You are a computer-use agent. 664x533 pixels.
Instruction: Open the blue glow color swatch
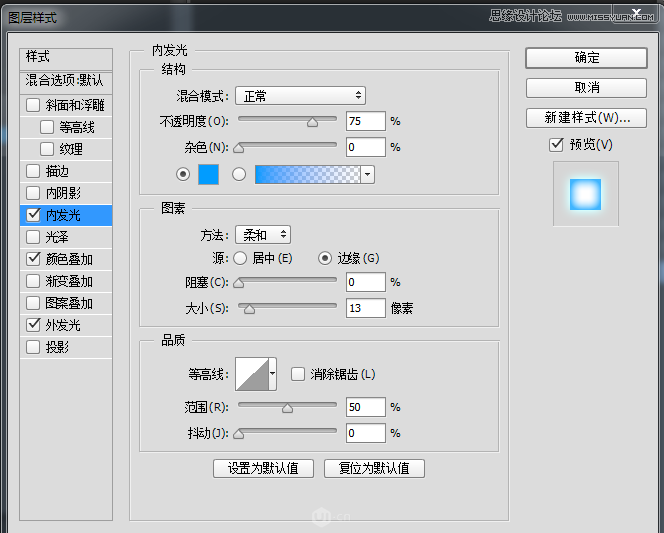tap(208, 174)
